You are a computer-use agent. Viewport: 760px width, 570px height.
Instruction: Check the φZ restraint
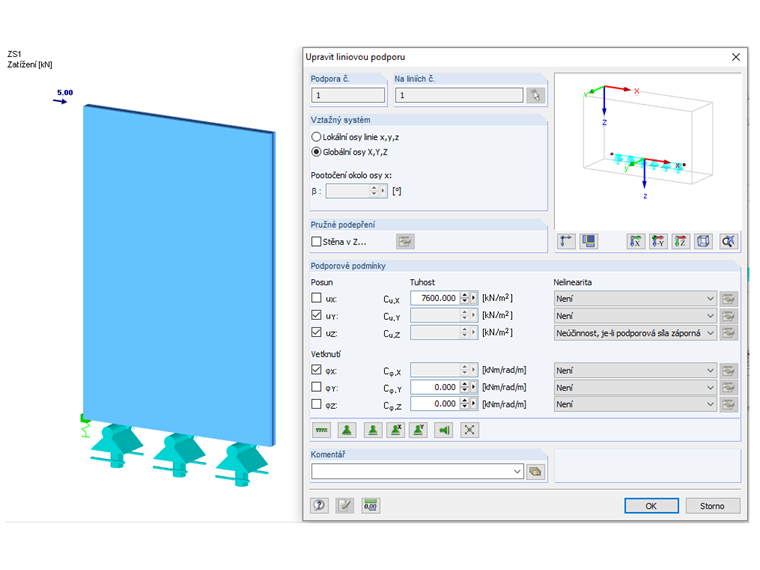[x=316, y=404]
